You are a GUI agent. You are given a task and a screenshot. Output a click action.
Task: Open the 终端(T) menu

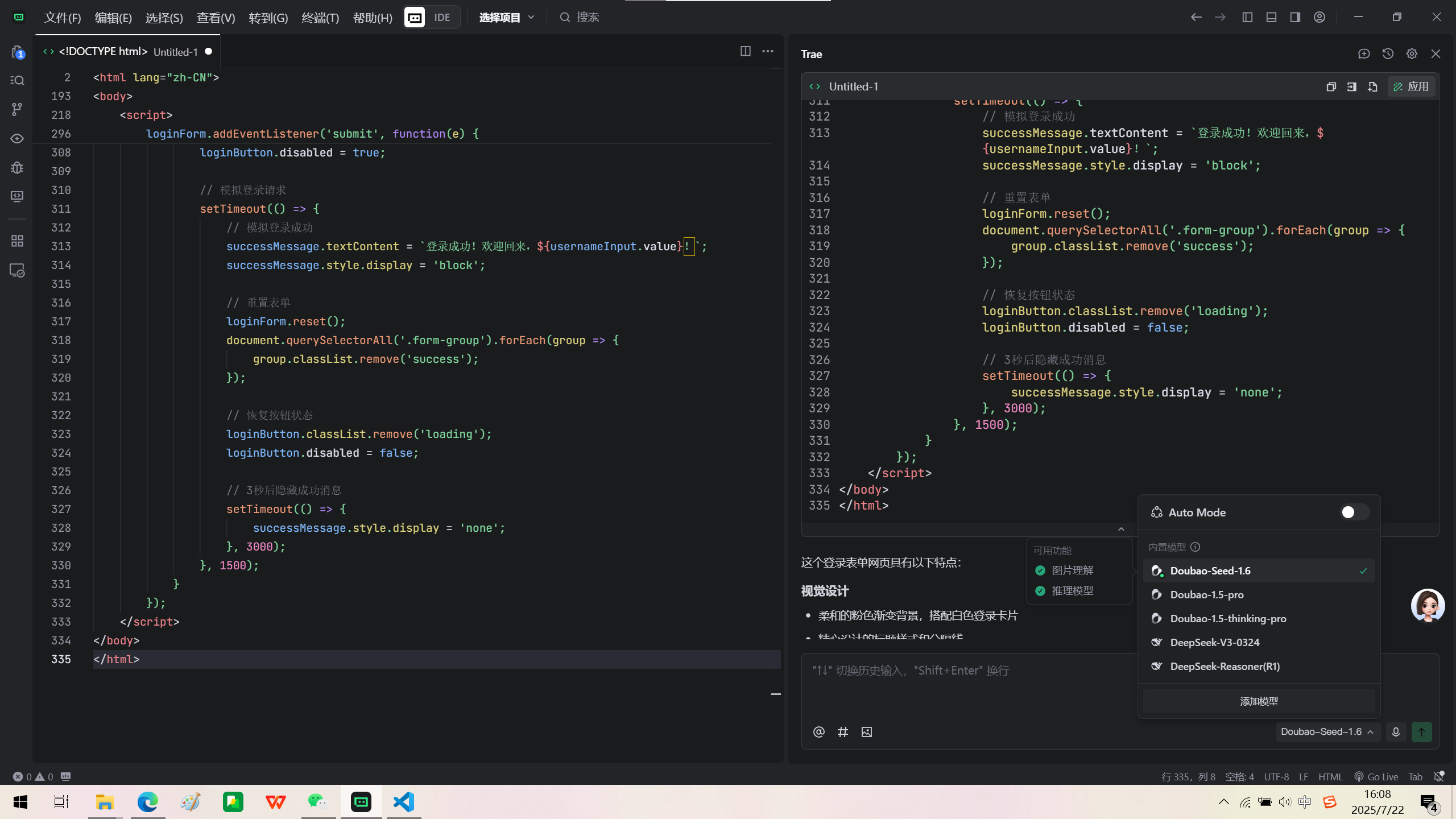[x=320, y=18]
